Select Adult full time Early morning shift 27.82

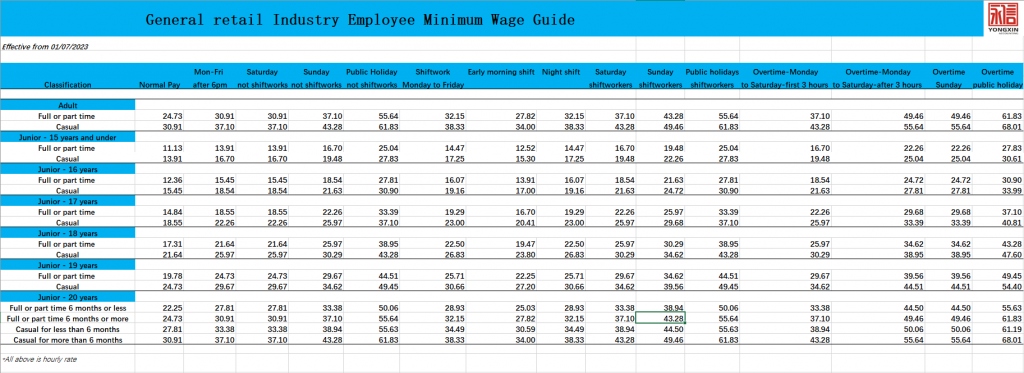coord(526,115)
